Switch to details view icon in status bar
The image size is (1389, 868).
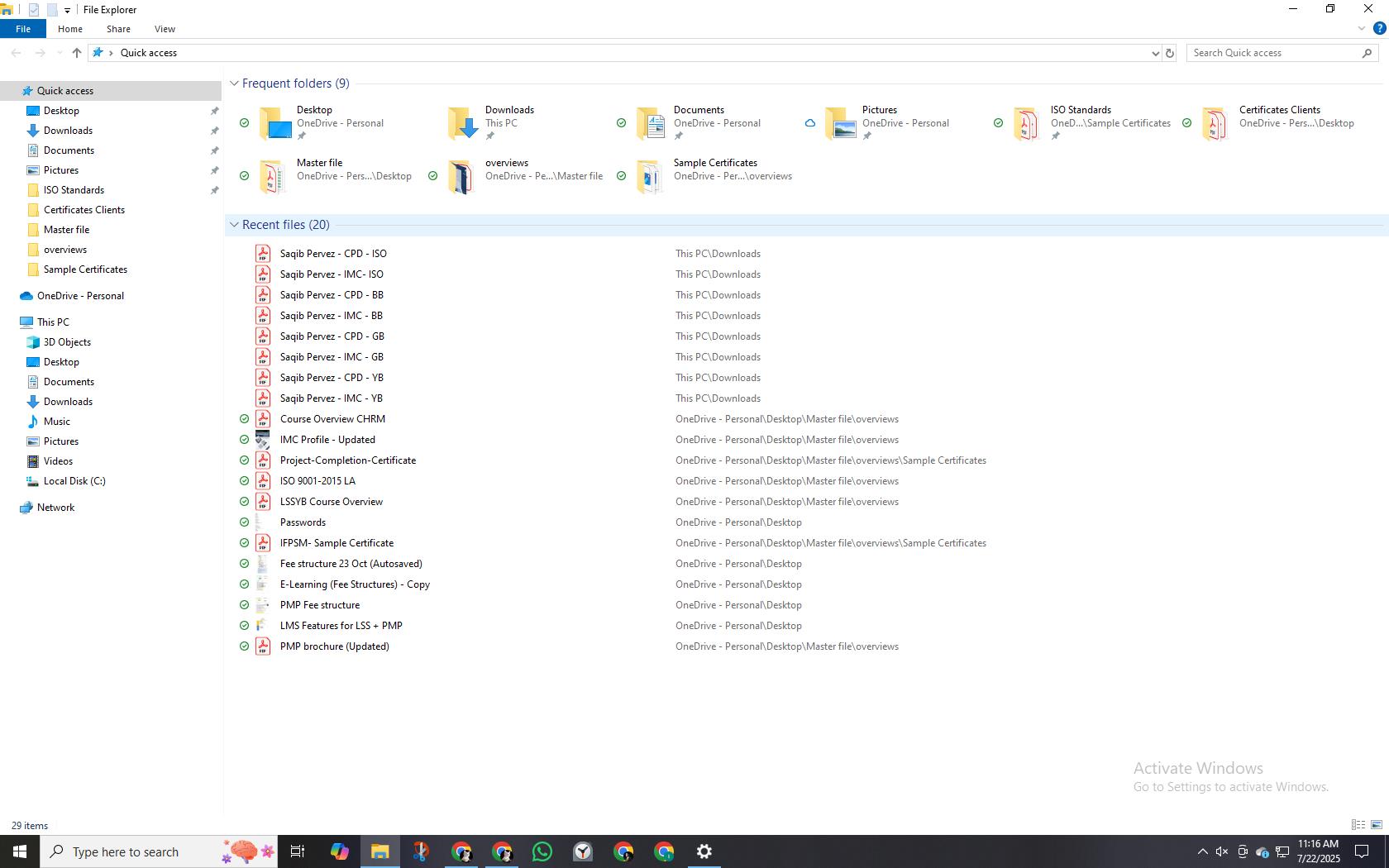1358,825
